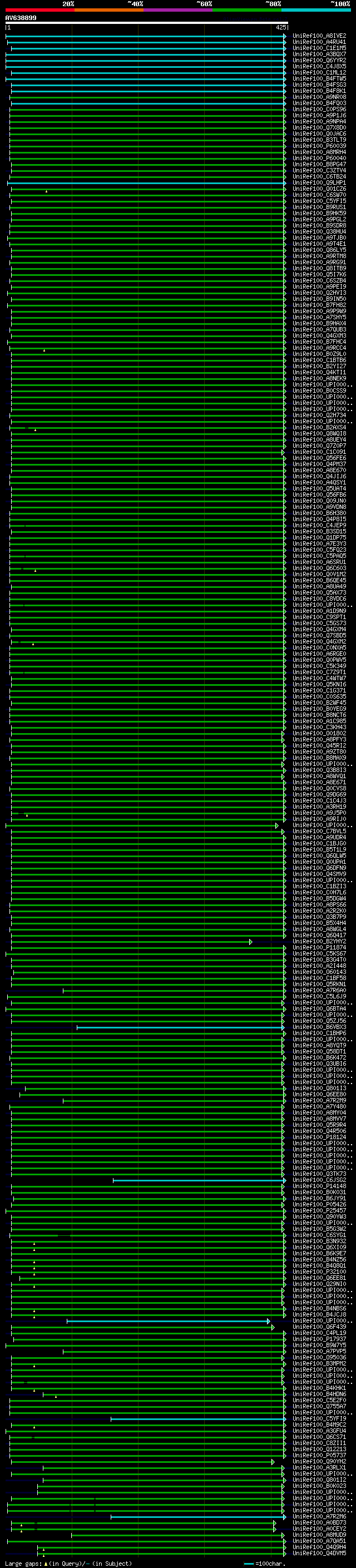This screenshot has height=1568, width=356.
Task: Click the green ~80% identity legend segment
Action: click(x=247, y=10)
